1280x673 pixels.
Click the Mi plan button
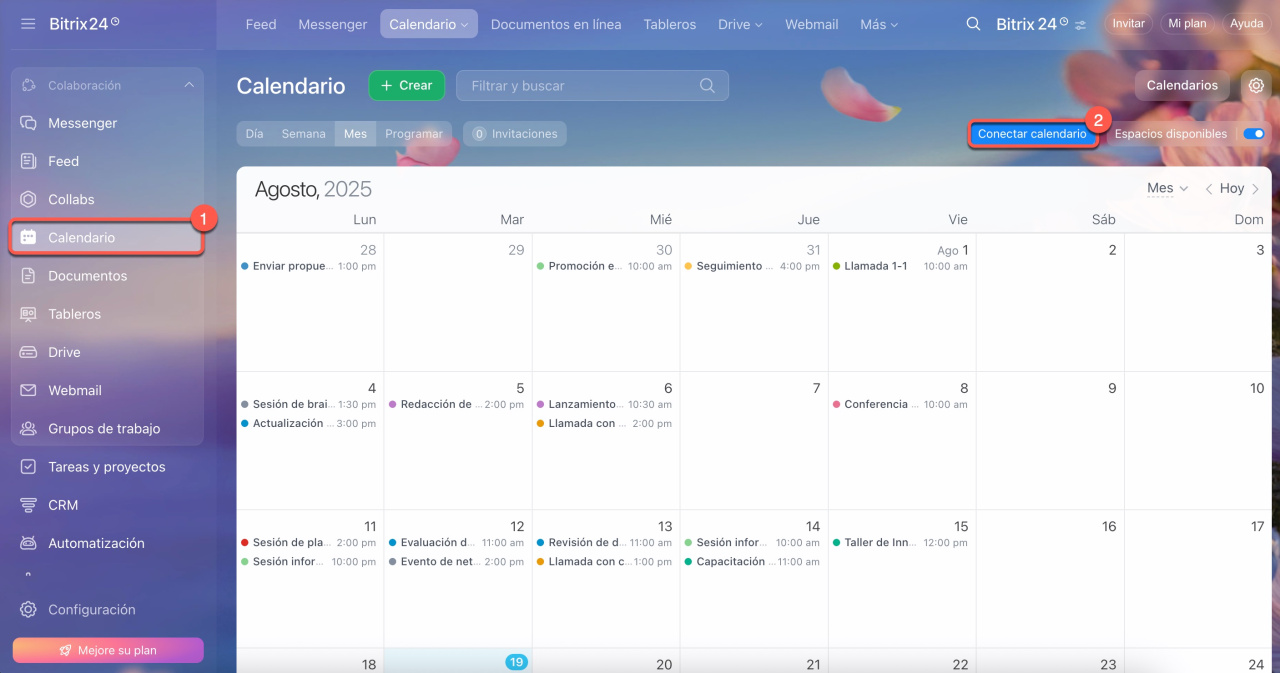[1188, 24]
